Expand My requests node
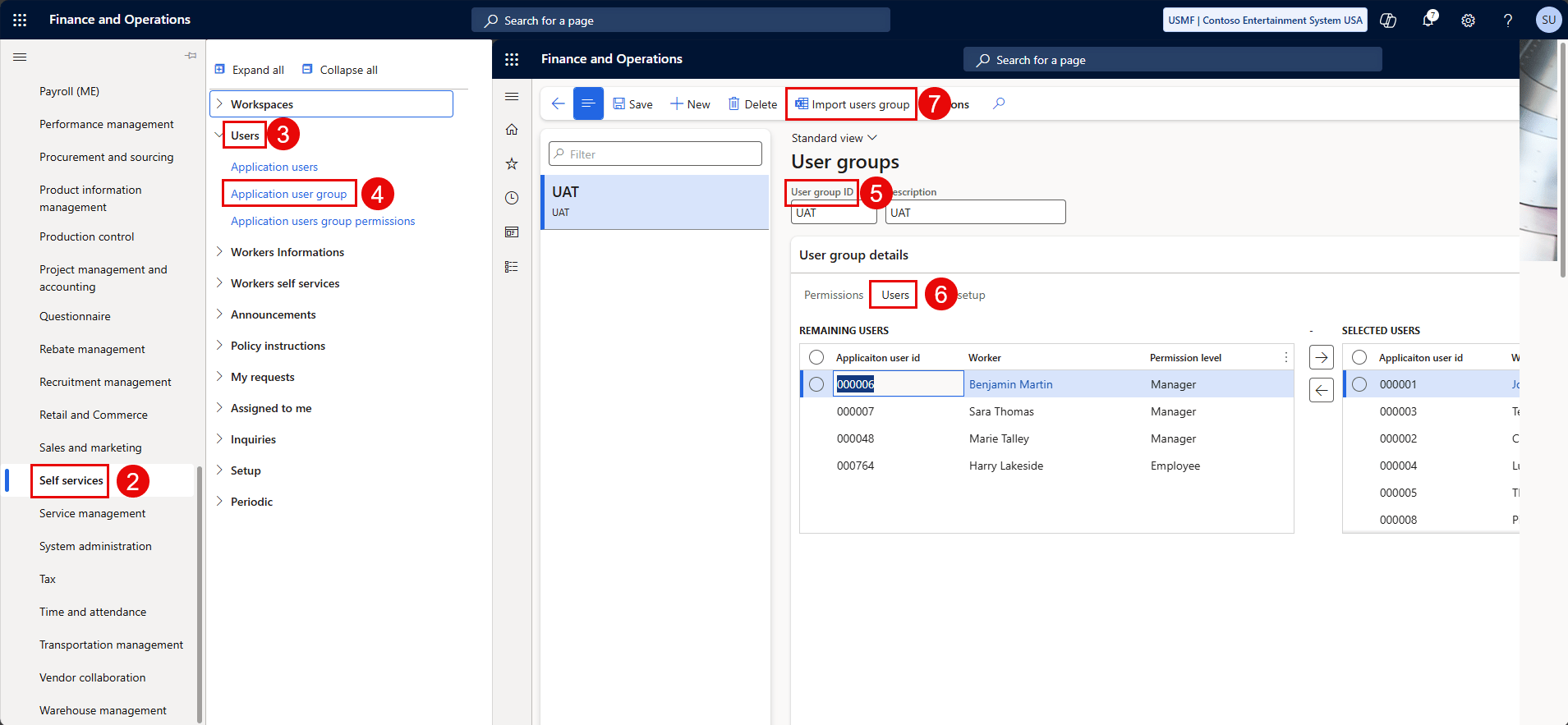The height and width of the screenshot is (725, 1568). click(x=219, y=376)
